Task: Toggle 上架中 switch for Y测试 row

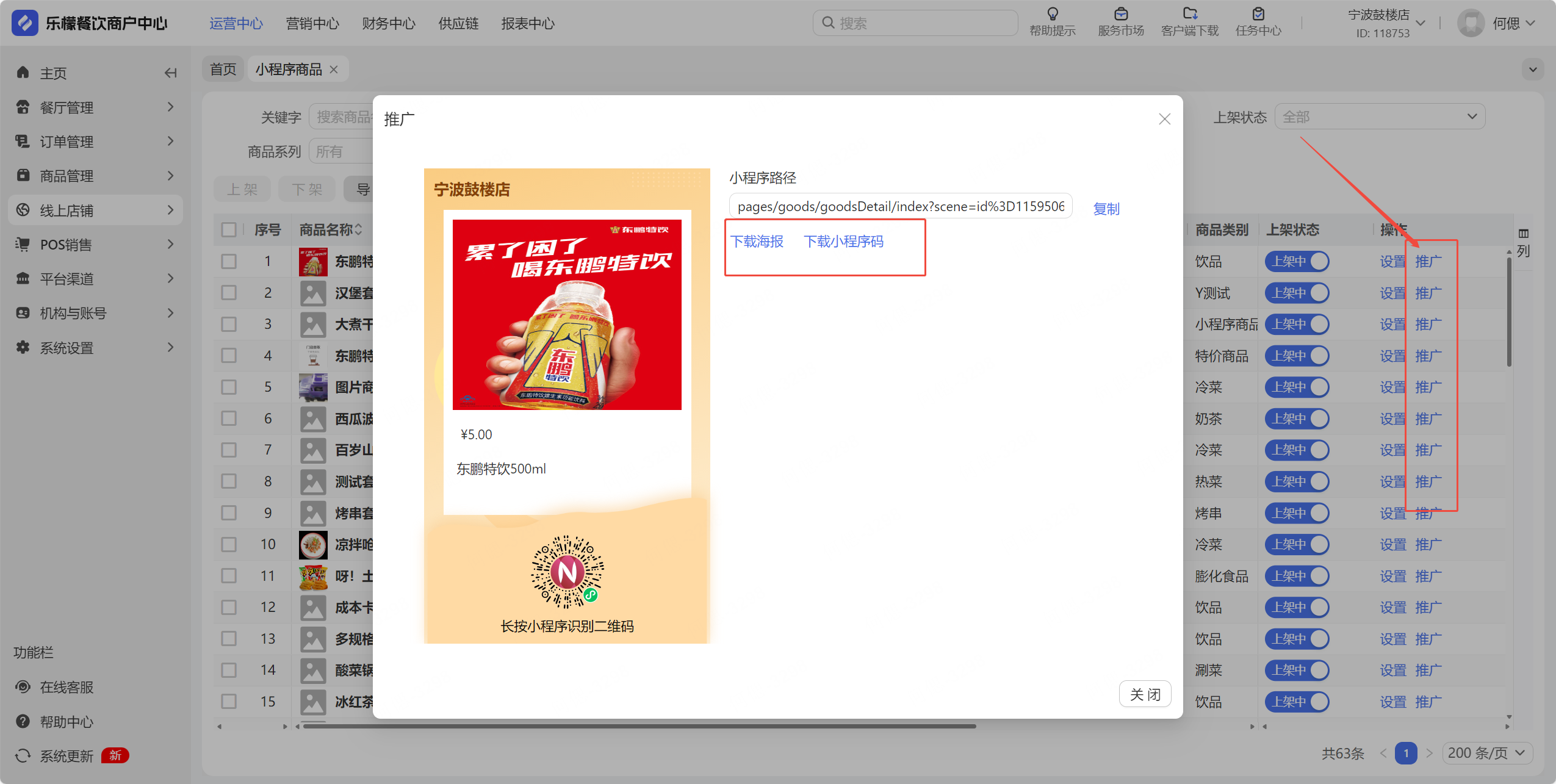Action: [1297, 293]
